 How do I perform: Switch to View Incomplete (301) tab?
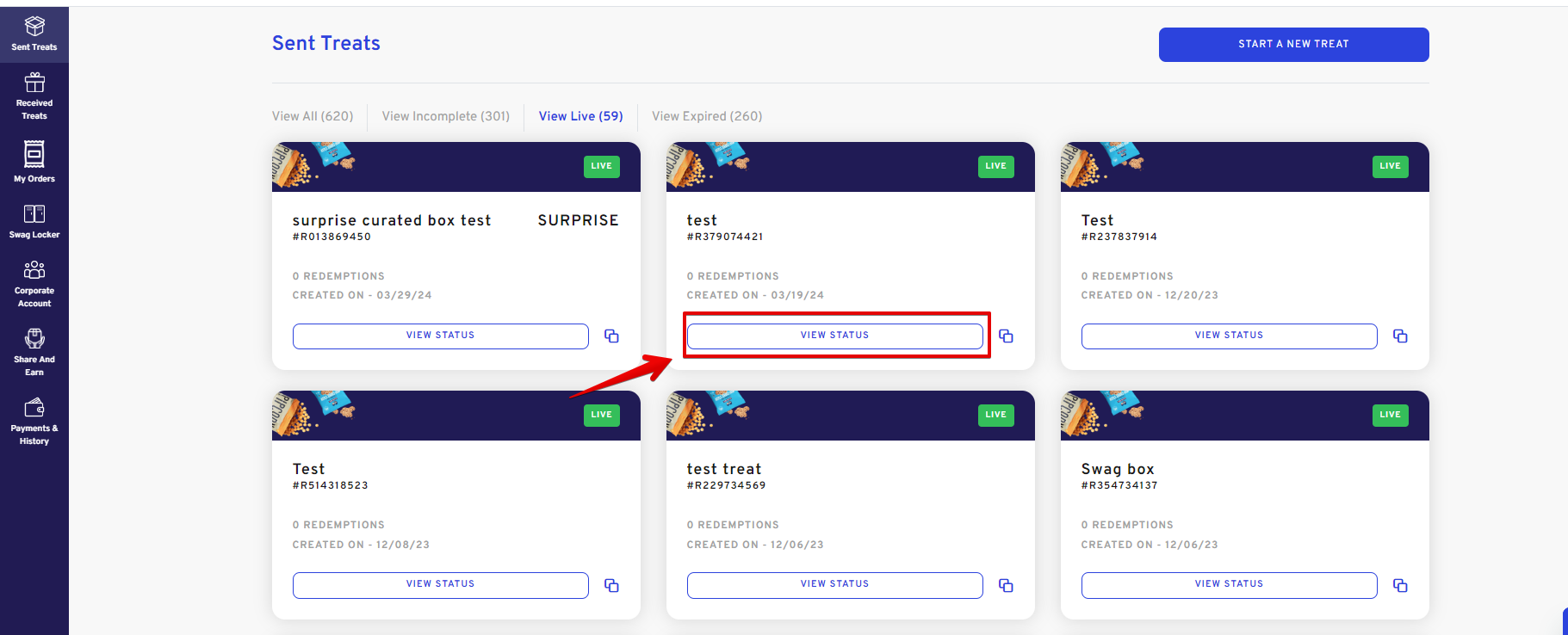coord(446,116)
